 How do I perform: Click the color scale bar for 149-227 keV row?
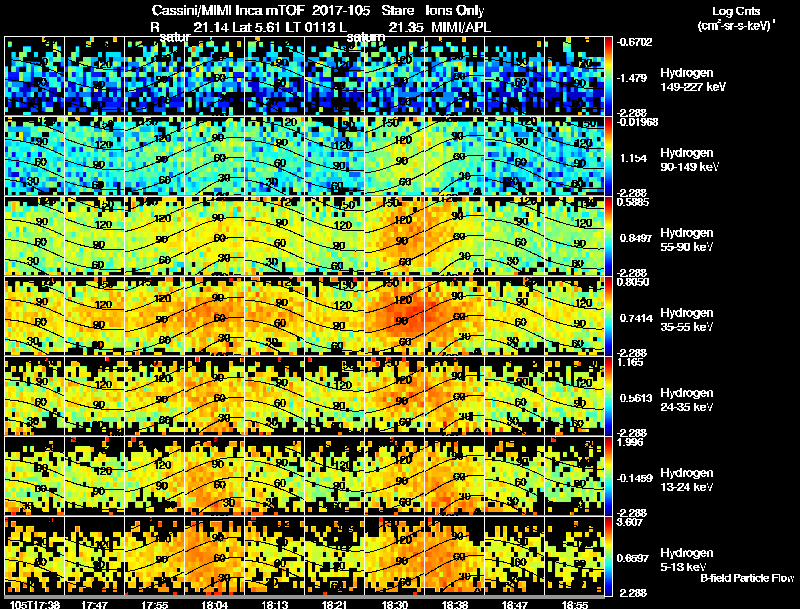click(608, 76)
